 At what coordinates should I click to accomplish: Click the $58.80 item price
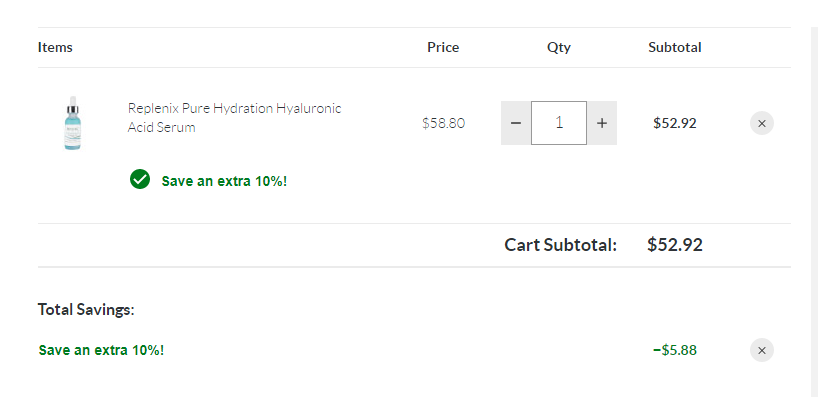coord(443,123)
